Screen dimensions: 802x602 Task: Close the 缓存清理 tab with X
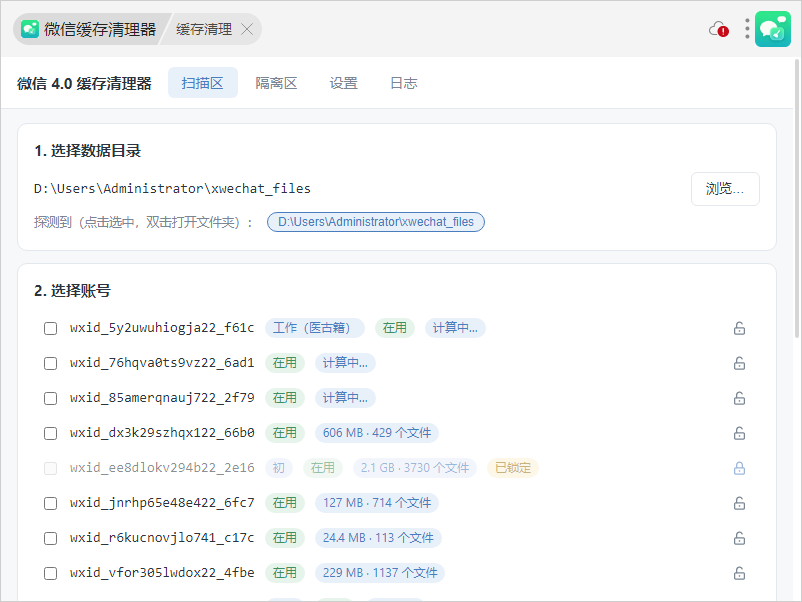[247, 29]
